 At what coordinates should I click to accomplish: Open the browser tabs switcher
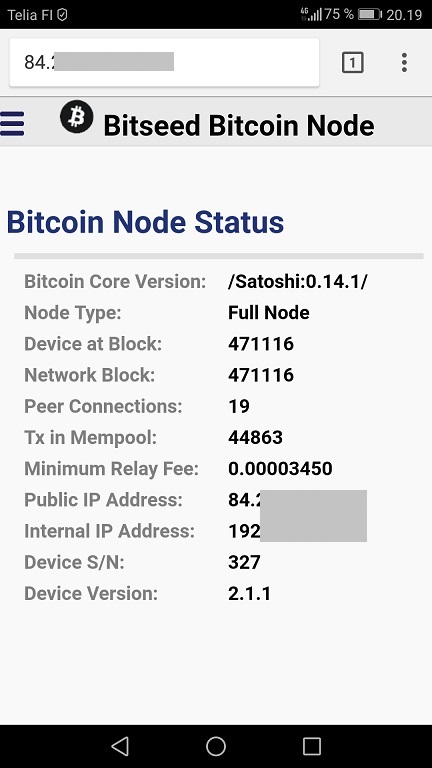(353, 63)
